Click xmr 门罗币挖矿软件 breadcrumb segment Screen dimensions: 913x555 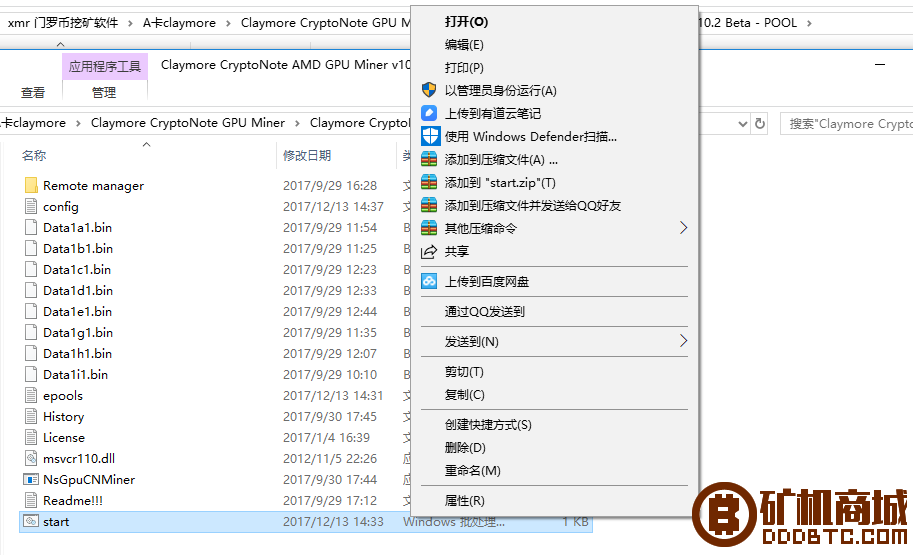coord(63,23)
